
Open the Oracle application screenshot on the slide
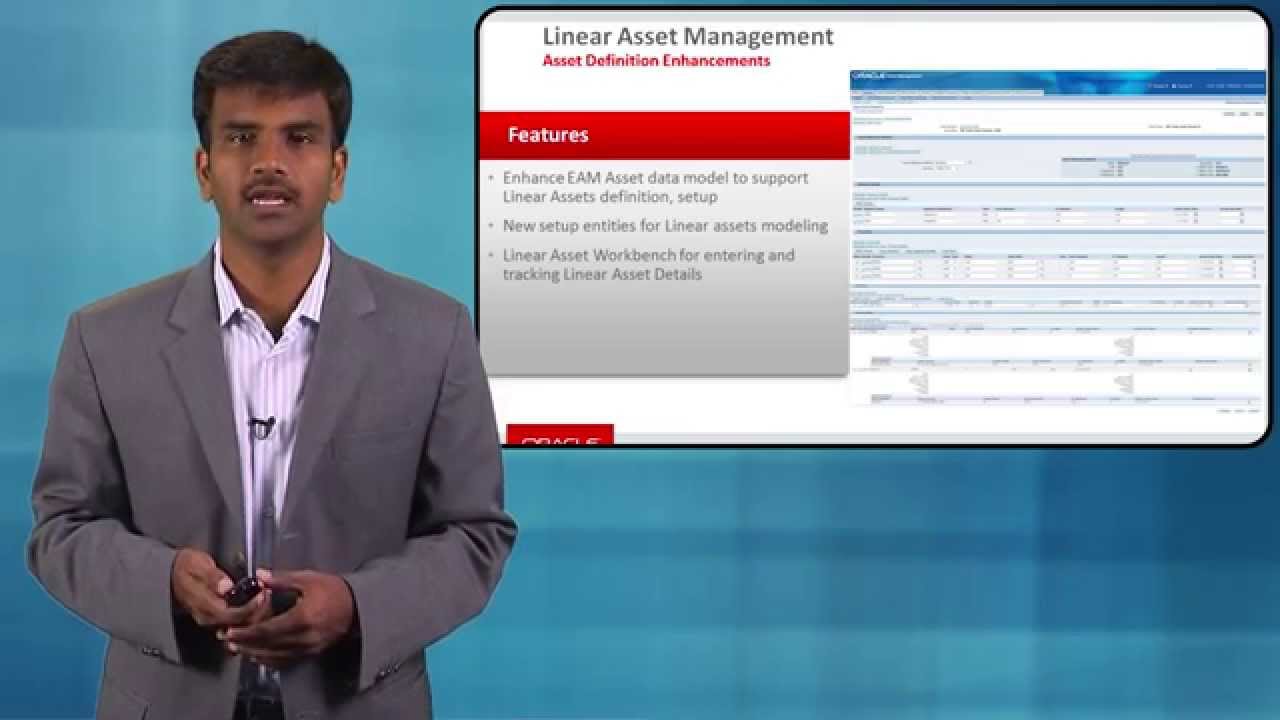(x=1057, y=240)
